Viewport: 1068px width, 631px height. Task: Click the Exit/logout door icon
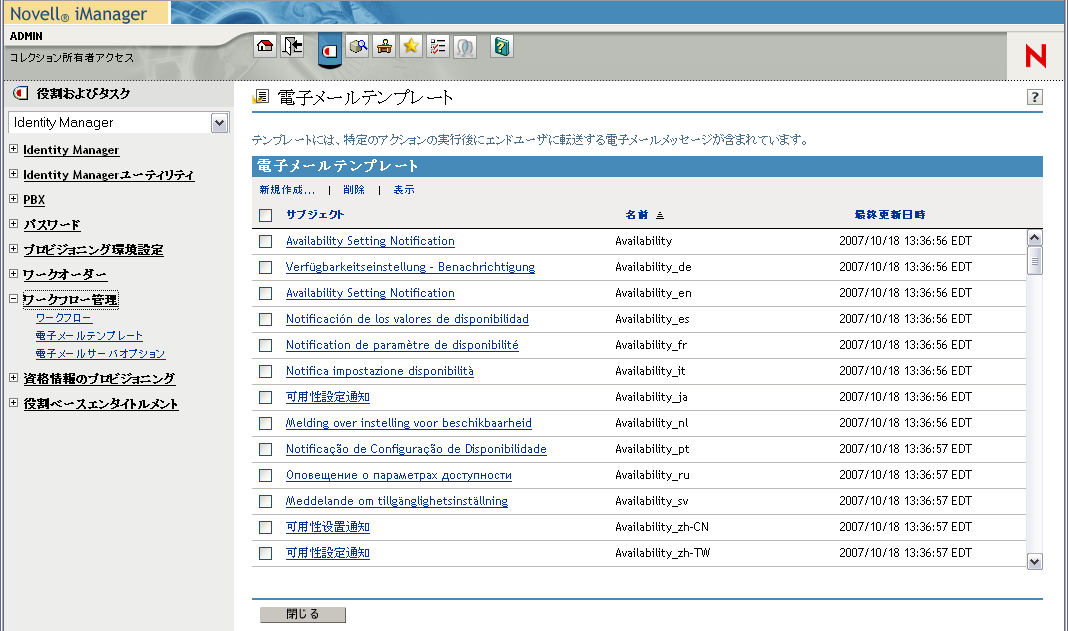[292, 46]
